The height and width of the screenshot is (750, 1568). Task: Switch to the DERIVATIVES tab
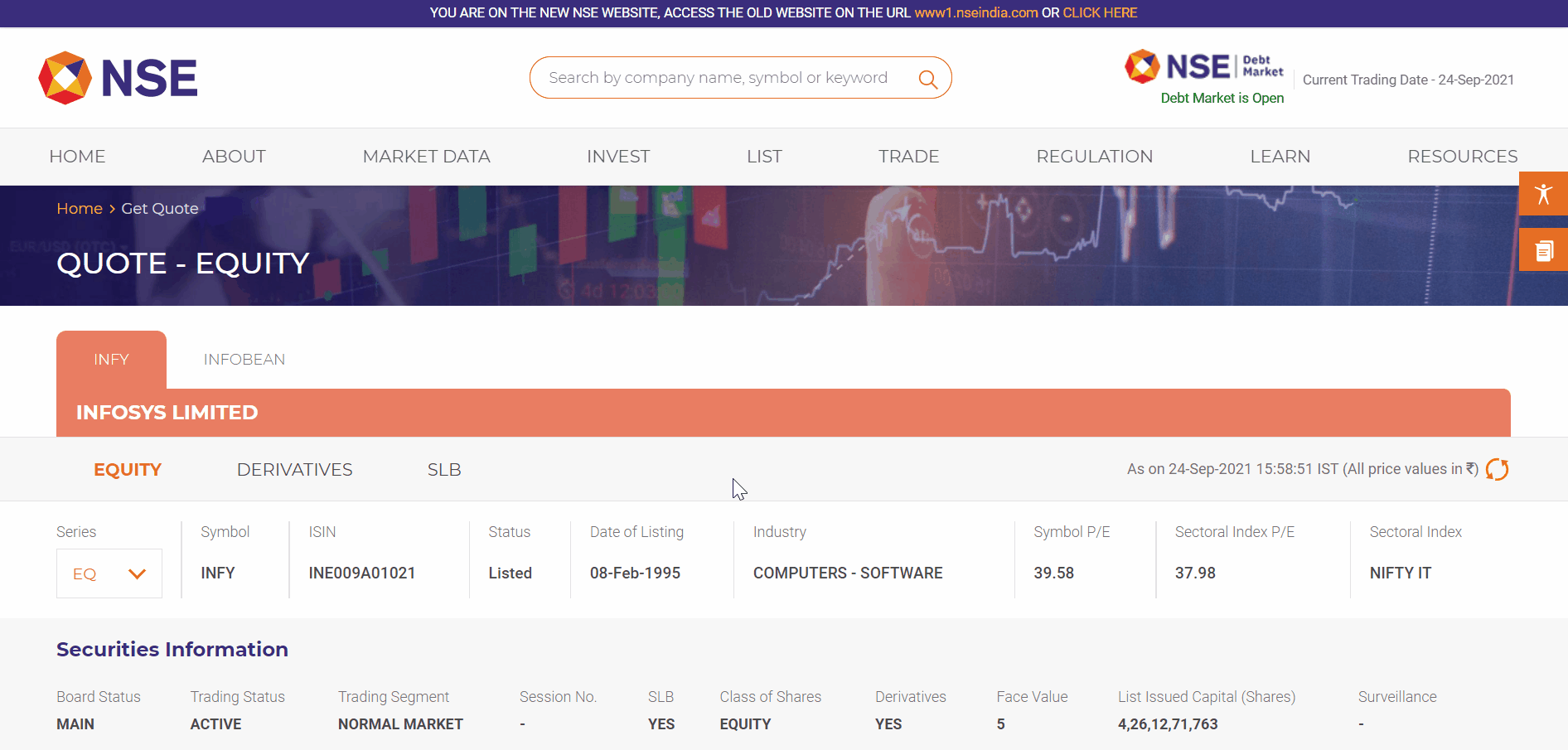point(294,470)
